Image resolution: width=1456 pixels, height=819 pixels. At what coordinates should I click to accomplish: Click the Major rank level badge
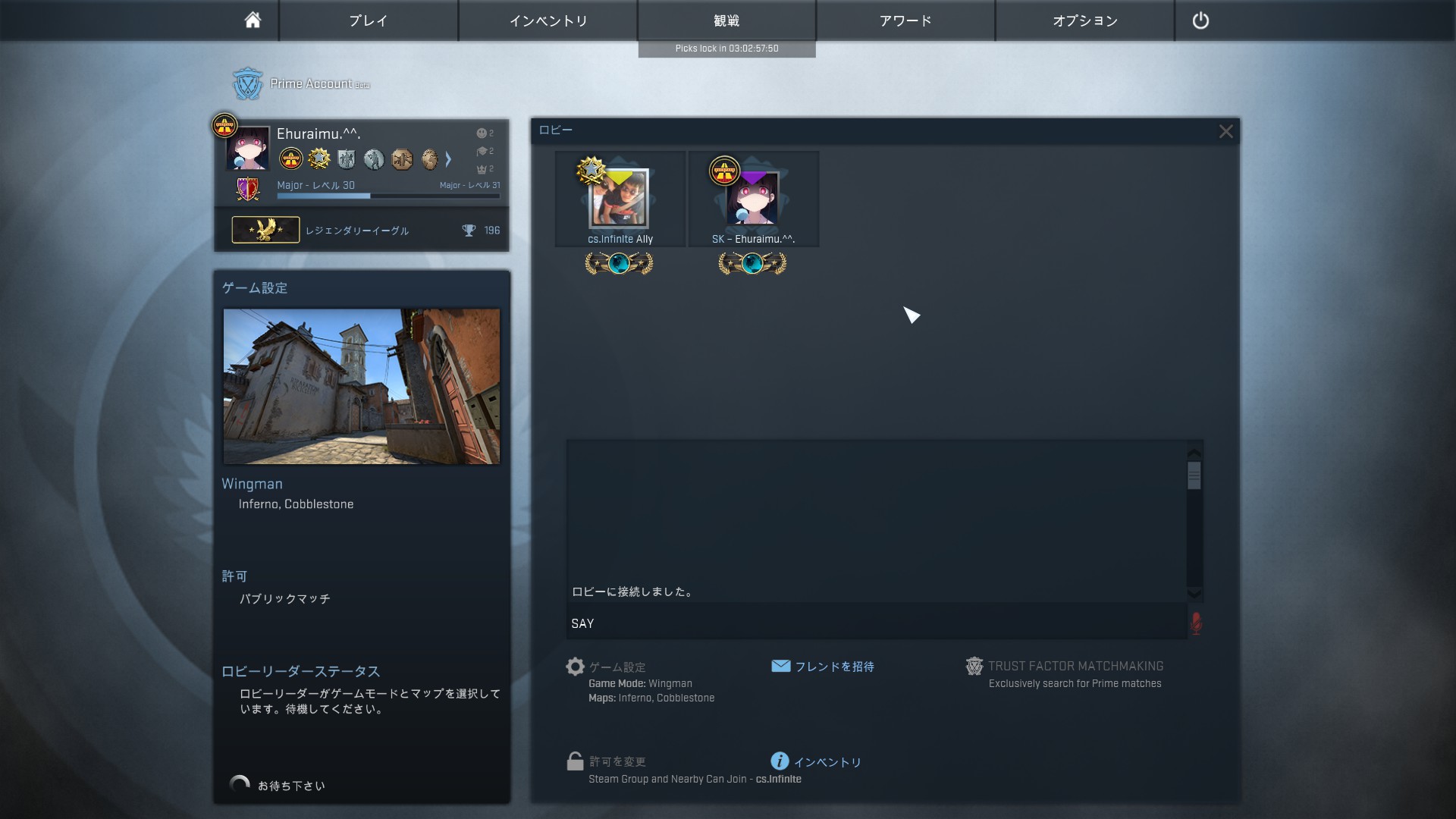click(x=248, y=189)
